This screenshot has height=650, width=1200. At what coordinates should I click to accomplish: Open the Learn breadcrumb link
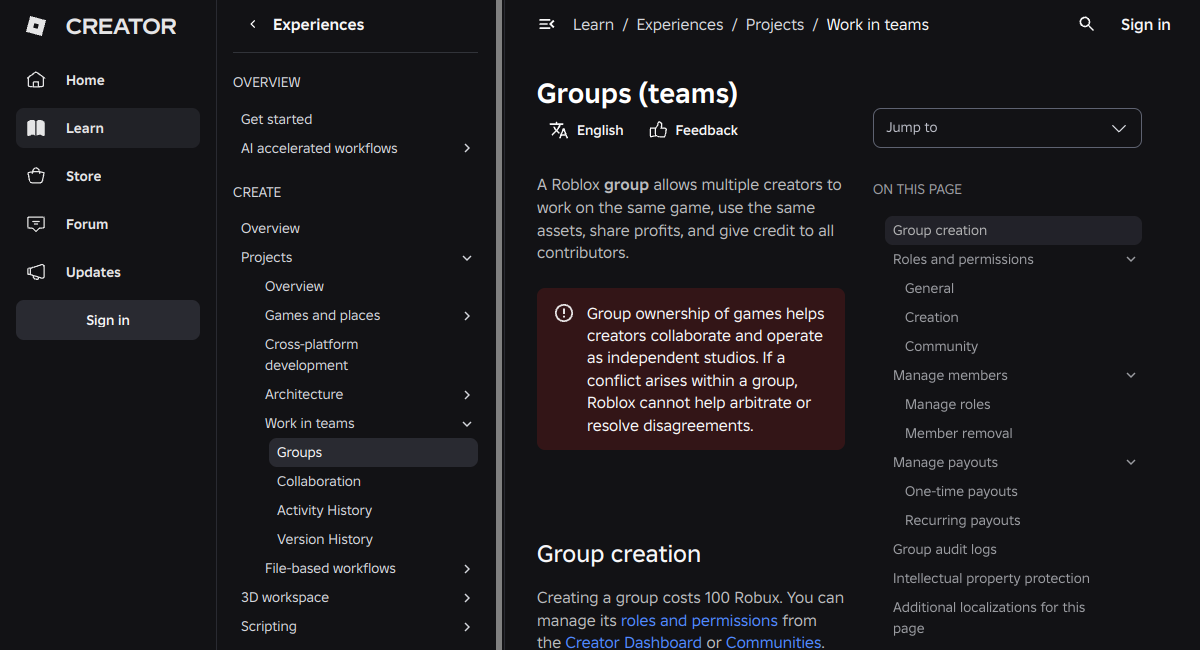593,24
